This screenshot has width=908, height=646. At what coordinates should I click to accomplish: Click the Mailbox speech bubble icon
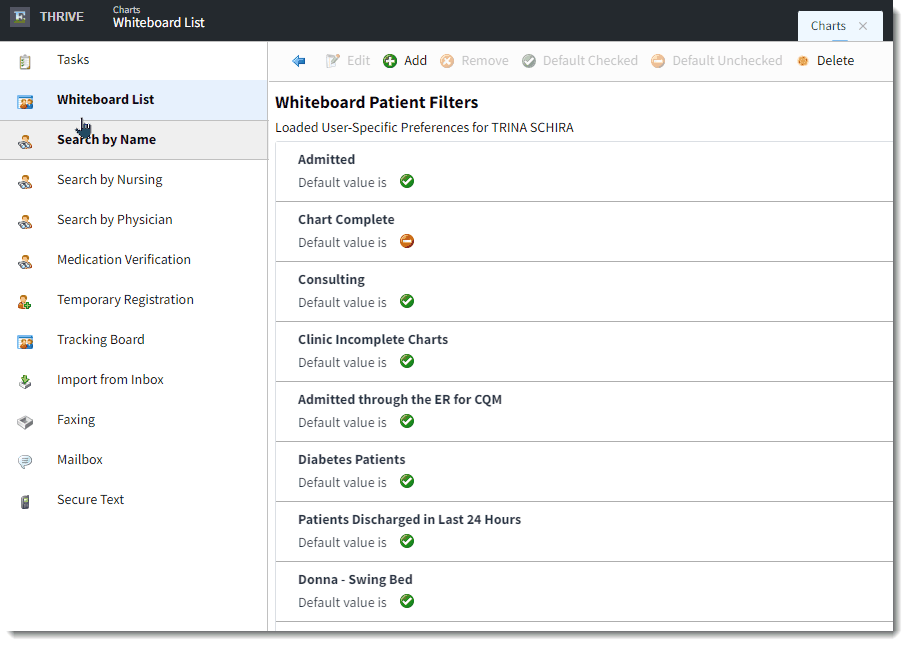25,461
